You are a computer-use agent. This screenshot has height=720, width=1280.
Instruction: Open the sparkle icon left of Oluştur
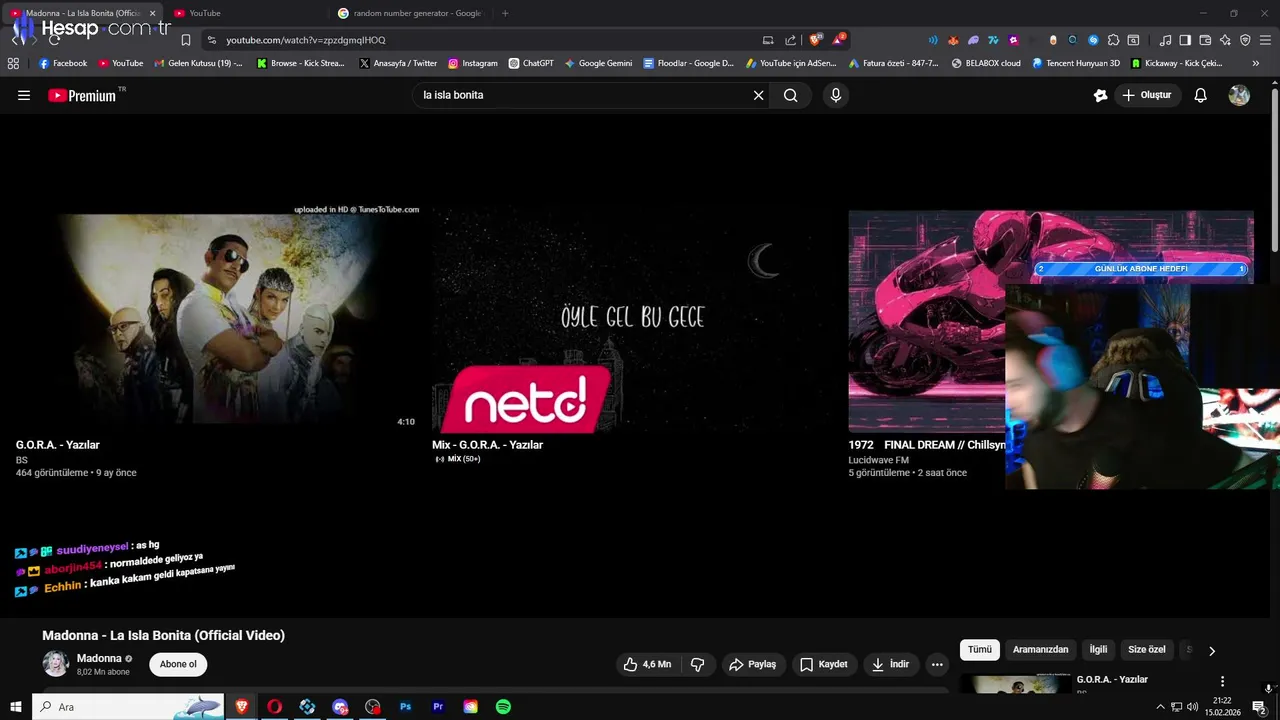click(x=1100, y=96)
